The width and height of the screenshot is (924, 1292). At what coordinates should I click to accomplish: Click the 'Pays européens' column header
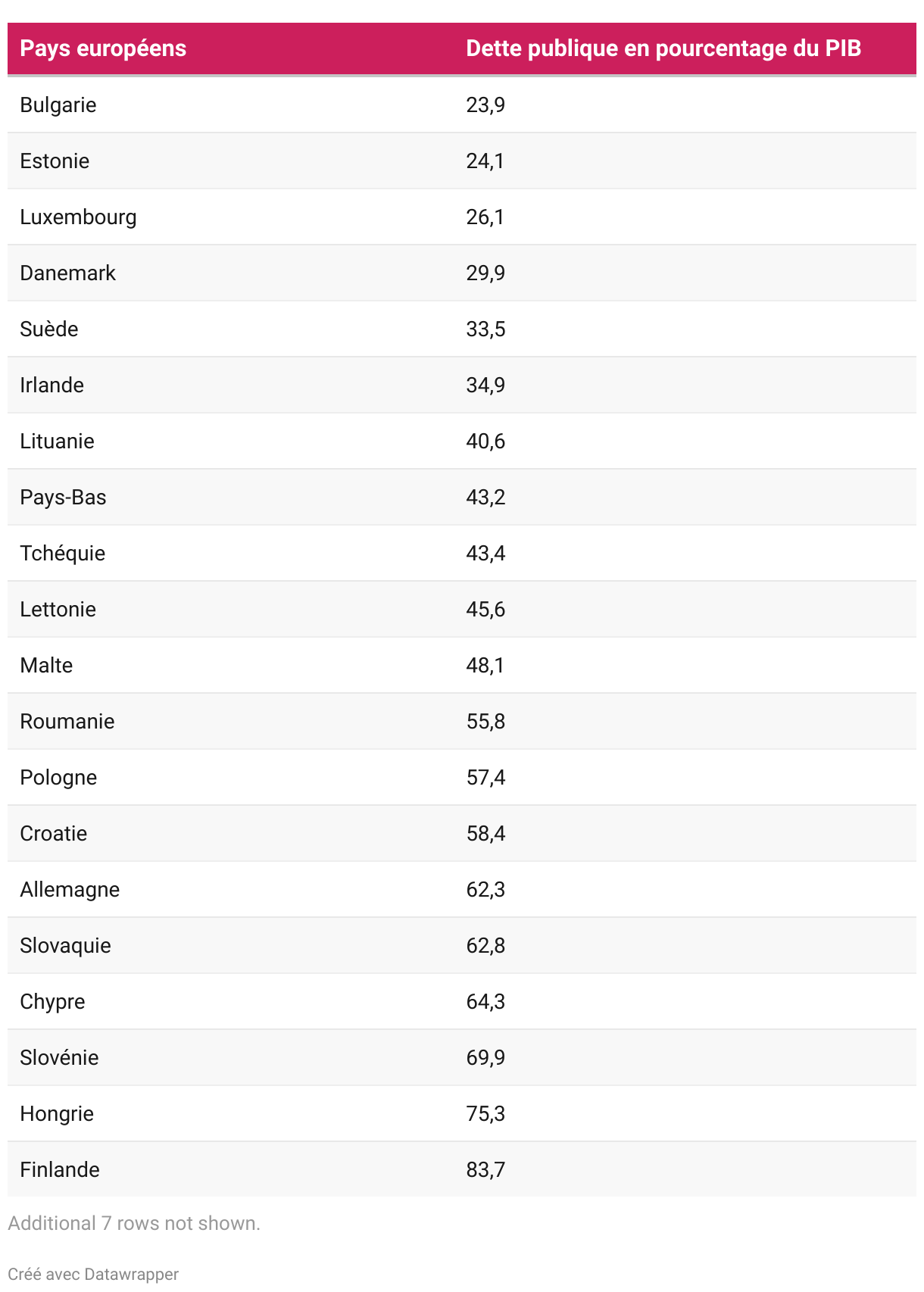coord(103,48)
